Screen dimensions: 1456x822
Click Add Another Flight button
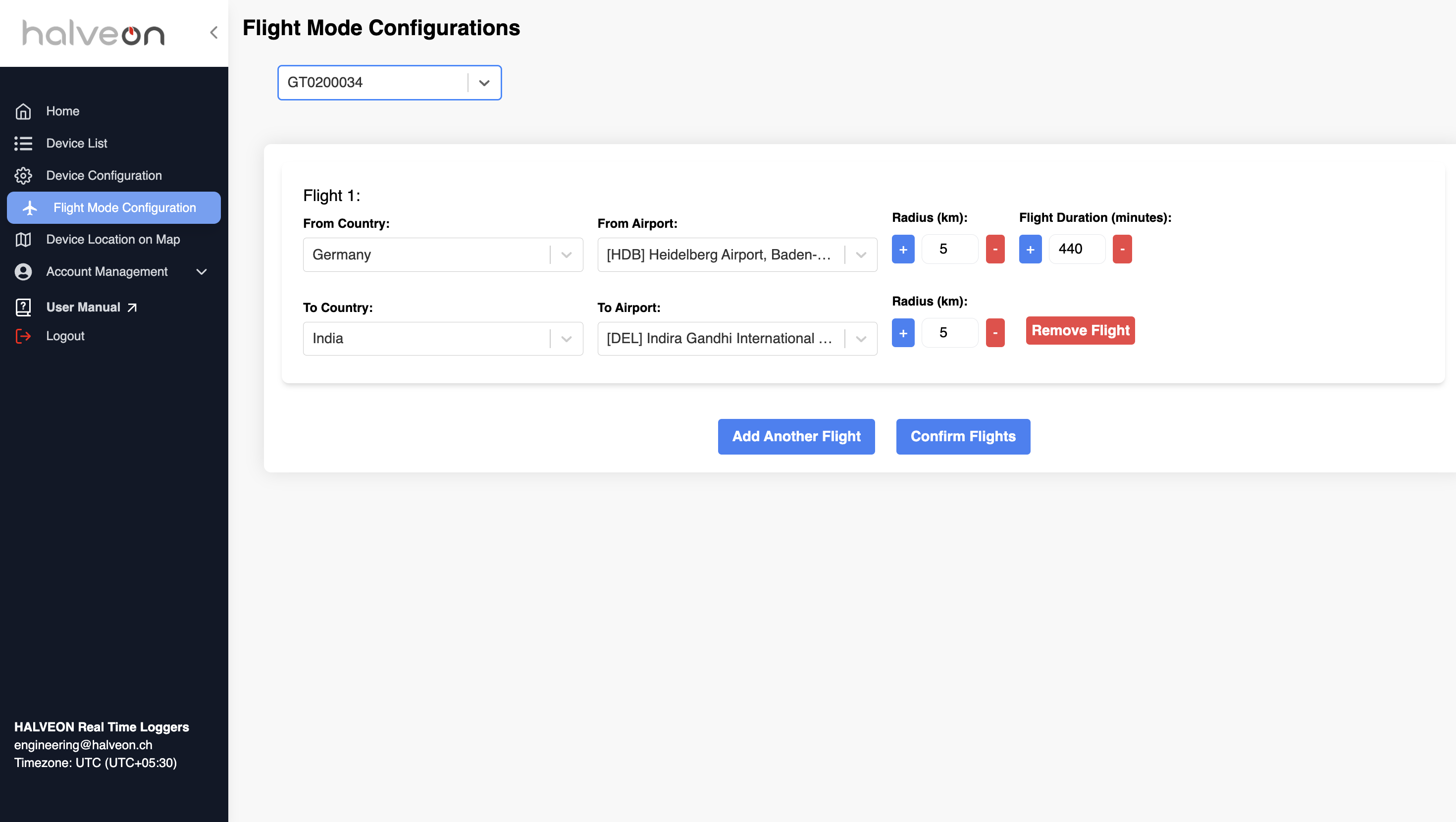click(796, 437)
